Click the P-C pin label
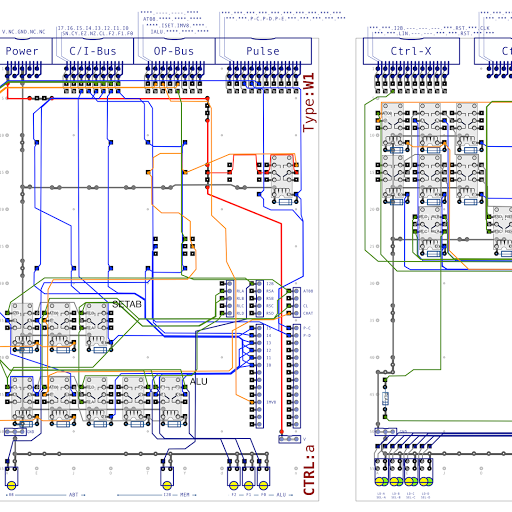512x512 pixels. (x=307, y=328)
